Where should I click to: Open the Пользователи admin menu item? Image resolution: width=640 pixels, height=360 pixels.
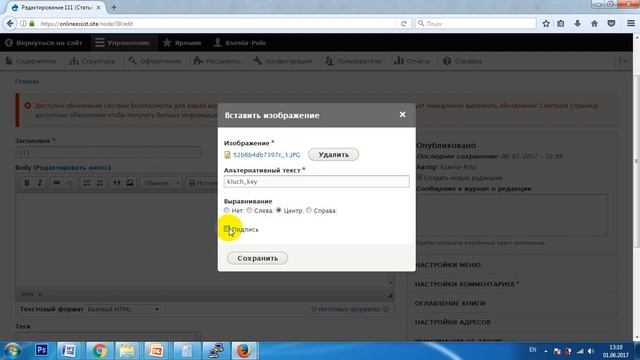tap(353, 61)
